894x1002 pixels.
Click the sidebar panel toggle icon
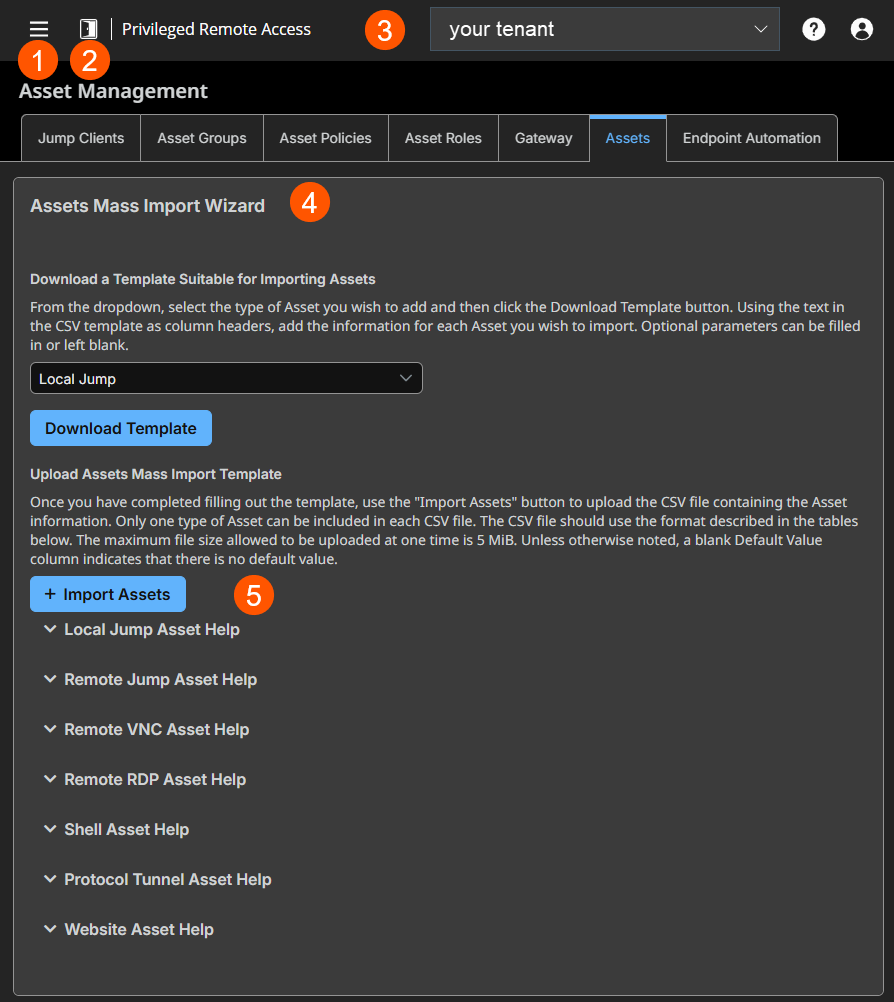click(x=88, y=28)
